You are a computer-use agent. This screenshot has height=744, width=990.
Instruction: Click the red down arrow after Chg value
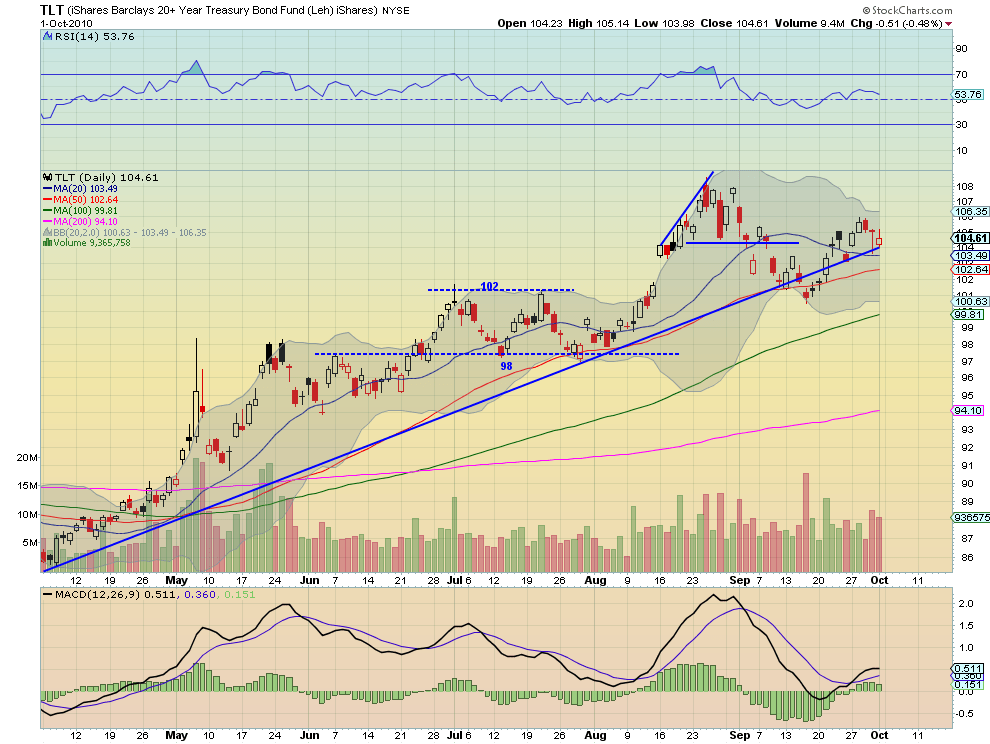pyautogui.click(x=949, y=24)
